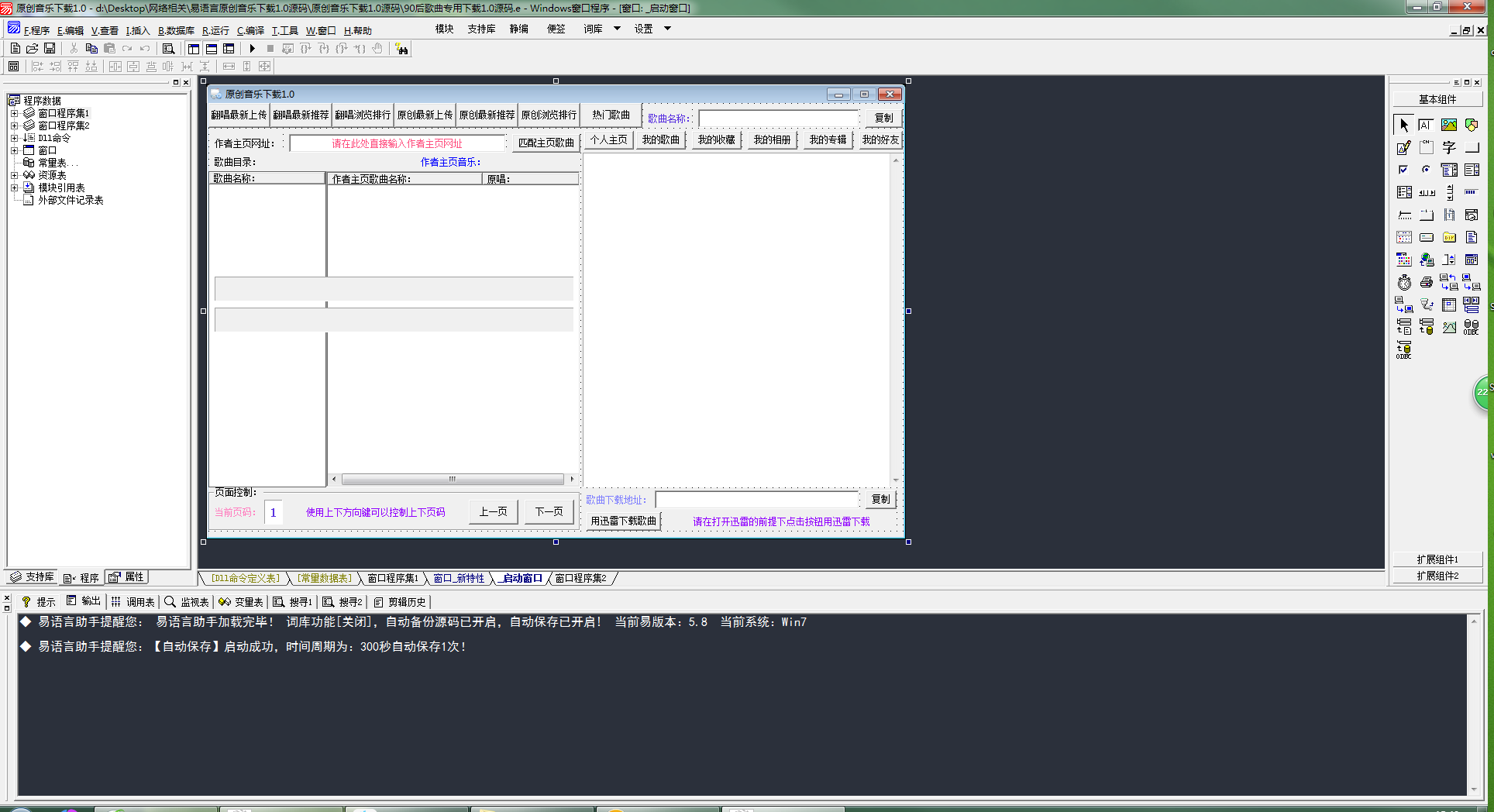Open file using the folder toolbar icon
Image resolution: width=1494 pixels, height=812 pixels.
pyautogui.click(x=33, y=49)
